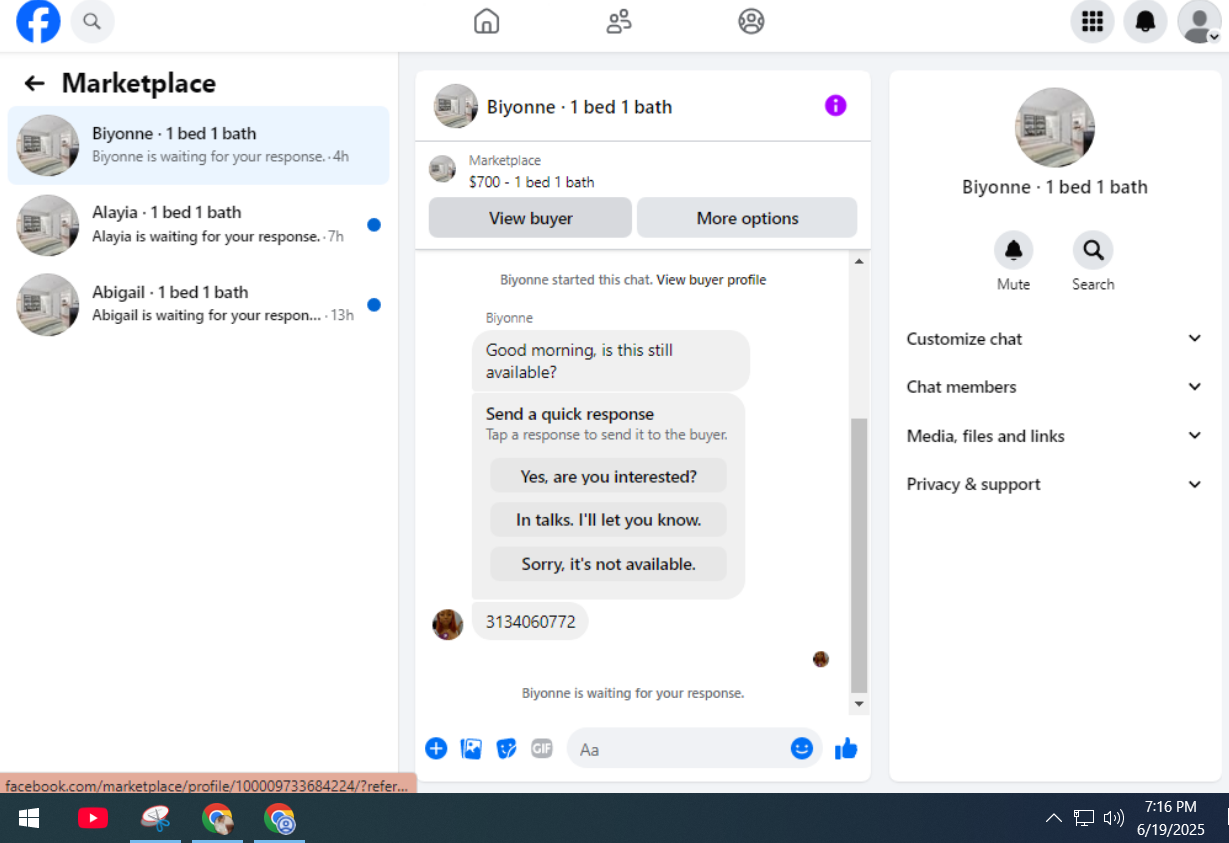The height and width of the screenshot is (843, 1229).
Task: Choose a GIF icon
Action: pyautogui.click(x=541, y=748)
